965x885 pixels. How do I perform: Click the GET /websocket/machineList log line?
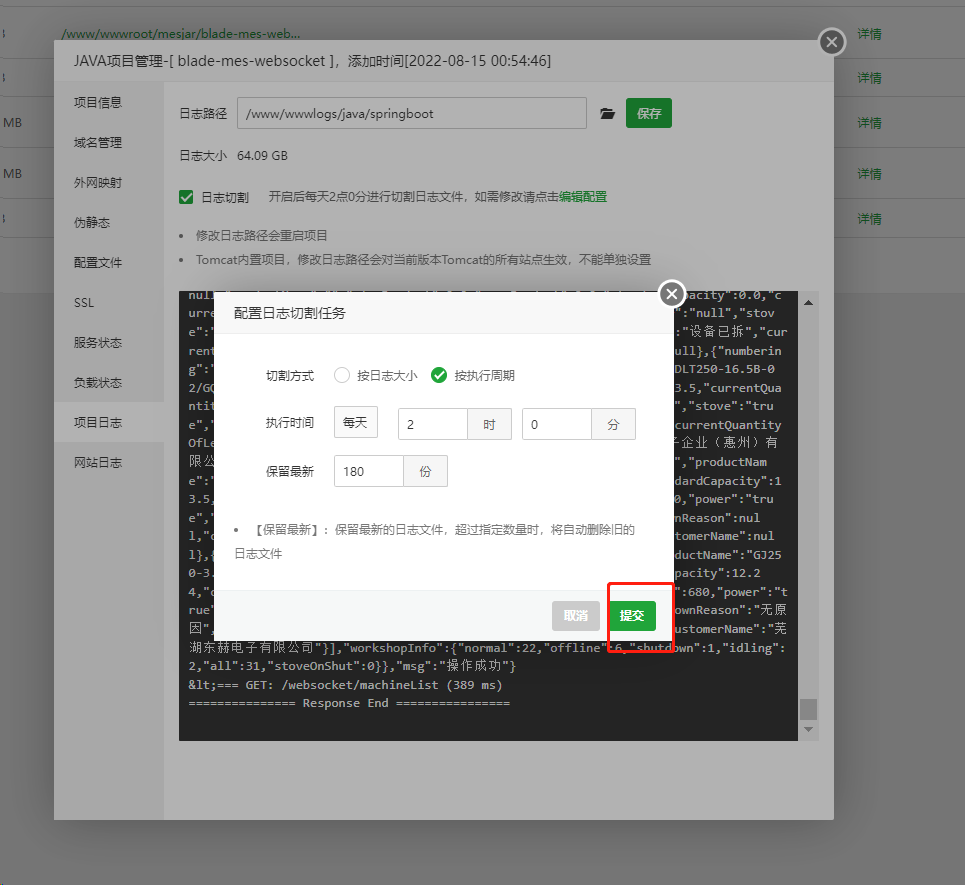pos(345,685)
